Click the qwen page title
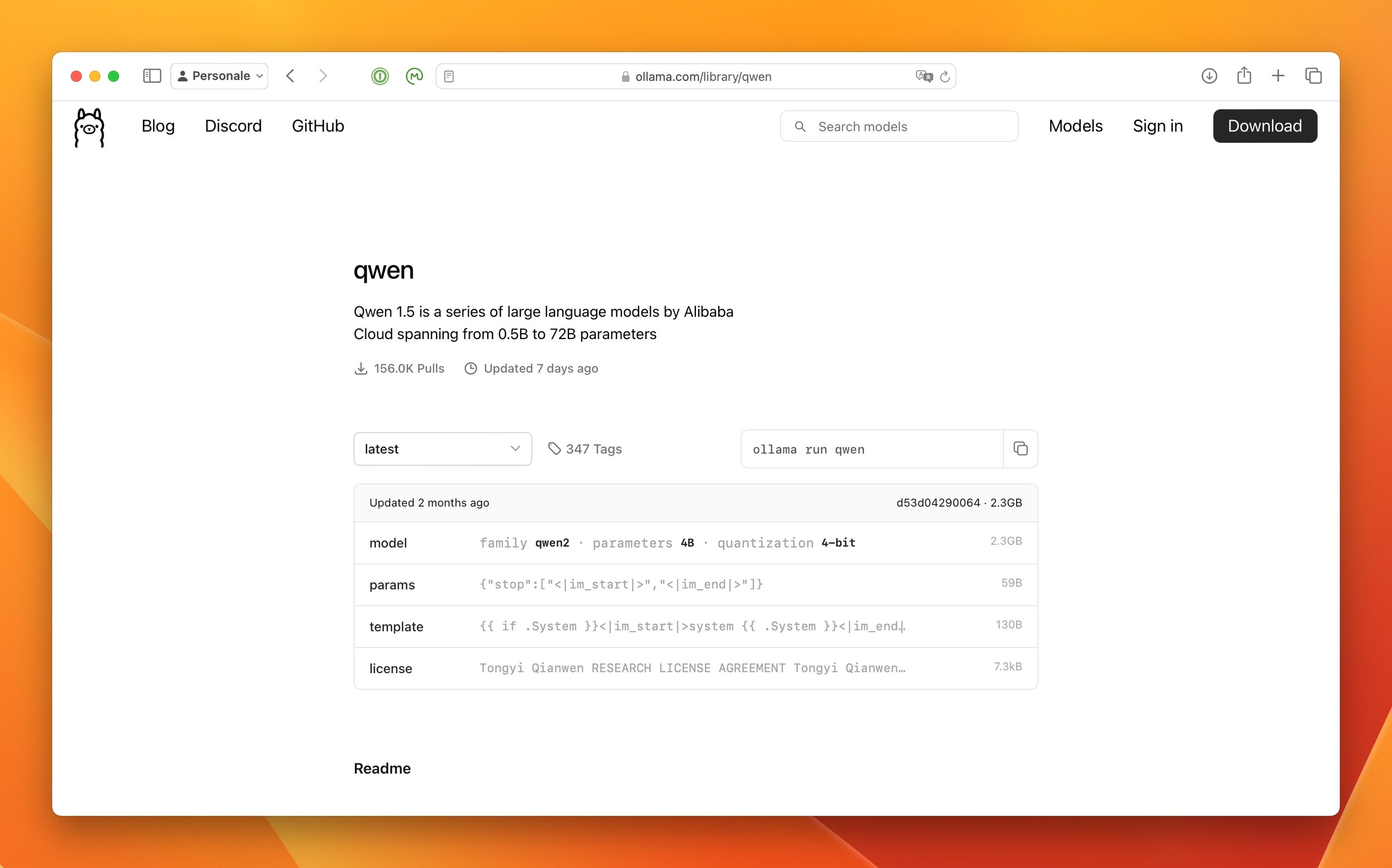Screen dimensions: 1392x868 coord(384,271)
